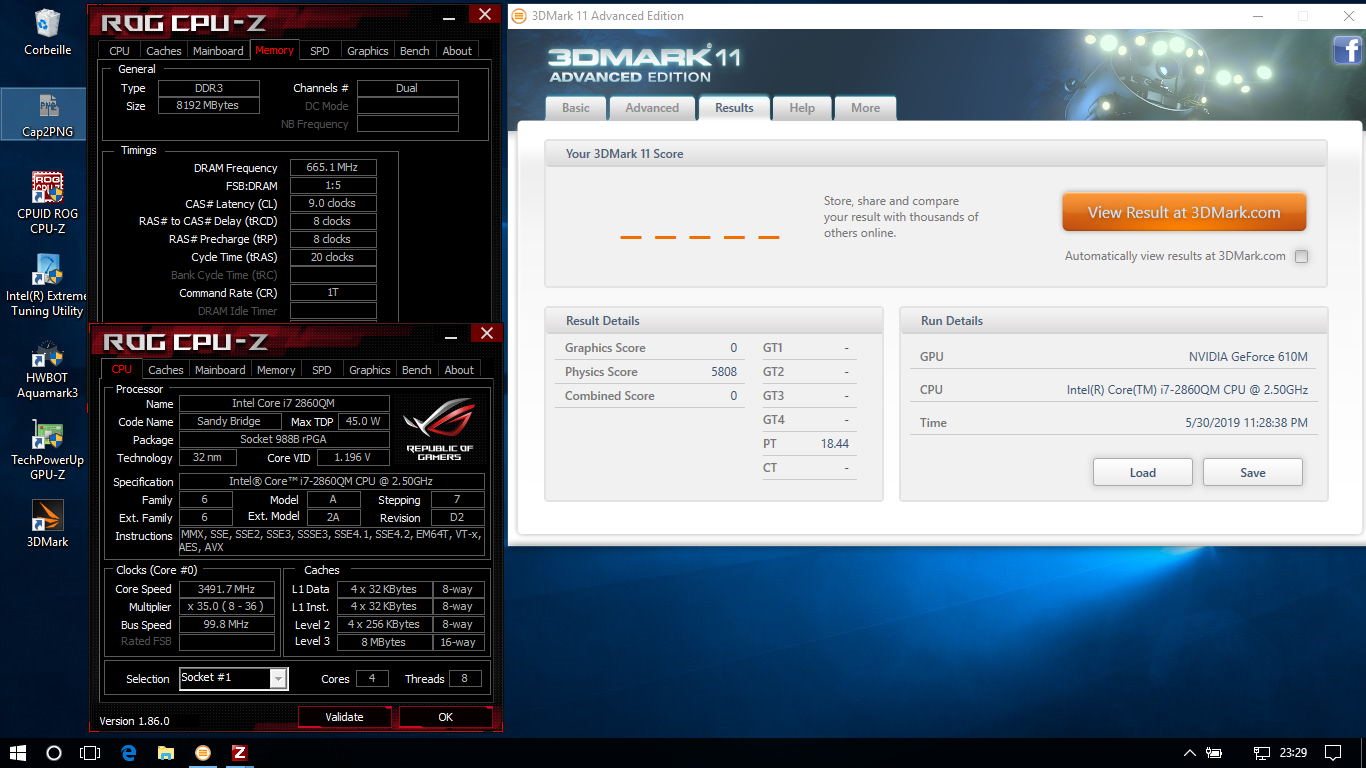This screenshot has height=768, width=1366.
Task: Click the Time value 5/30/2019 11:28:38 PM
Action: 1246,423
